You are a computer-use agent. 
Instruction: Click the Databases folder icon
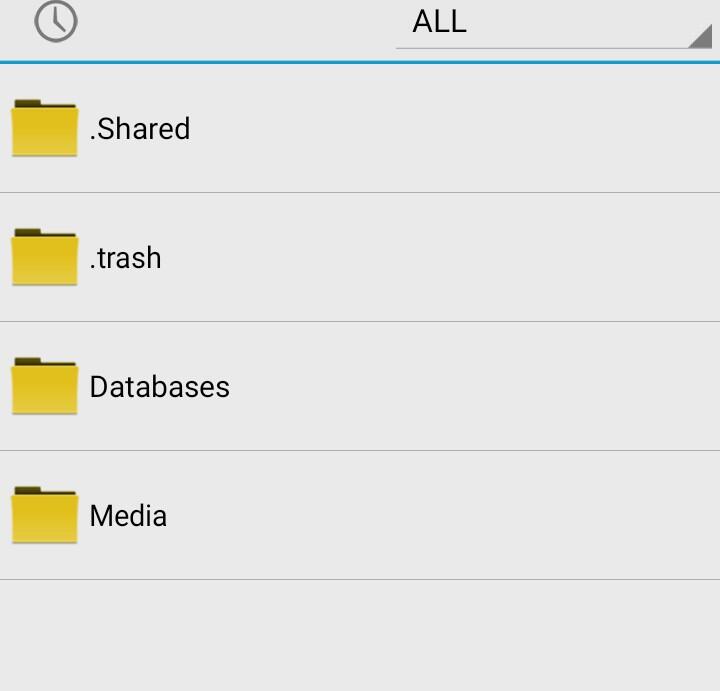pyautogui.click(x=45, y=386)
